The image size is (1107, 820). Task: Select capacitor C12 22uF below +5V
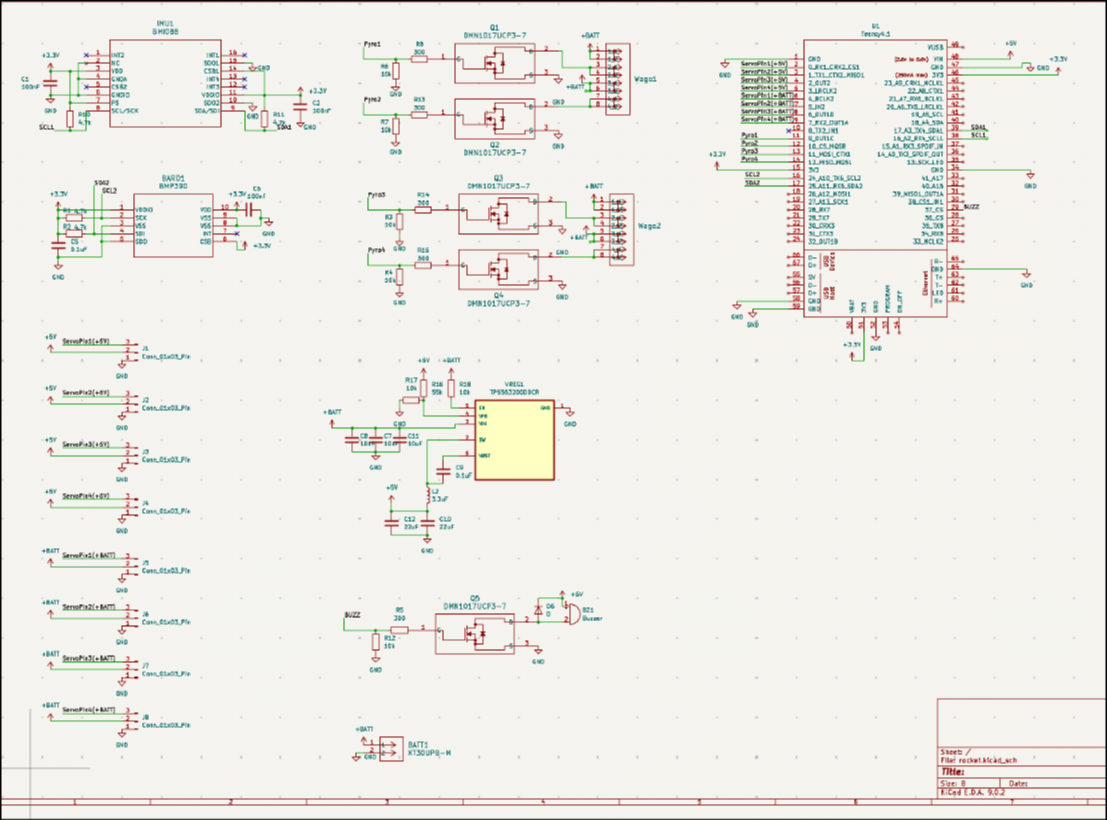tap(391, 523)
